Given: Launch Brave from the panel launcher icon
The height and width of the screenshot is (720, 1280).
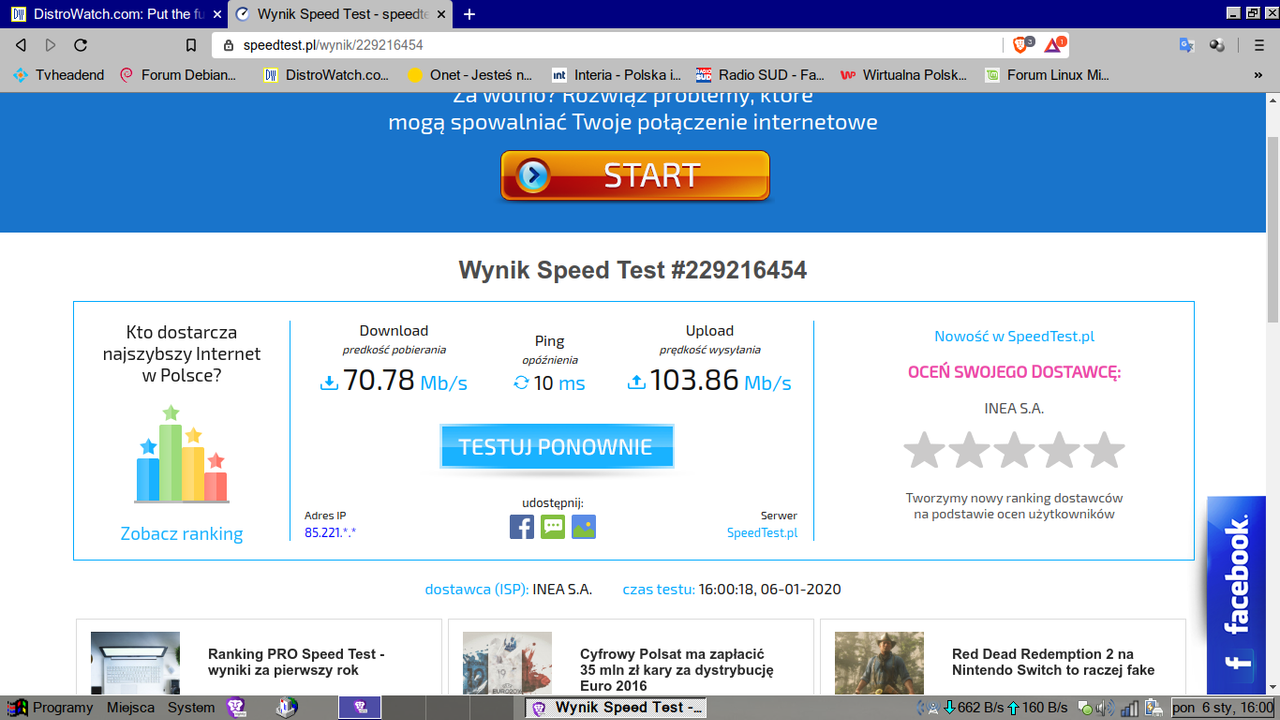Looking at the screenshot, I should (237, 708).
